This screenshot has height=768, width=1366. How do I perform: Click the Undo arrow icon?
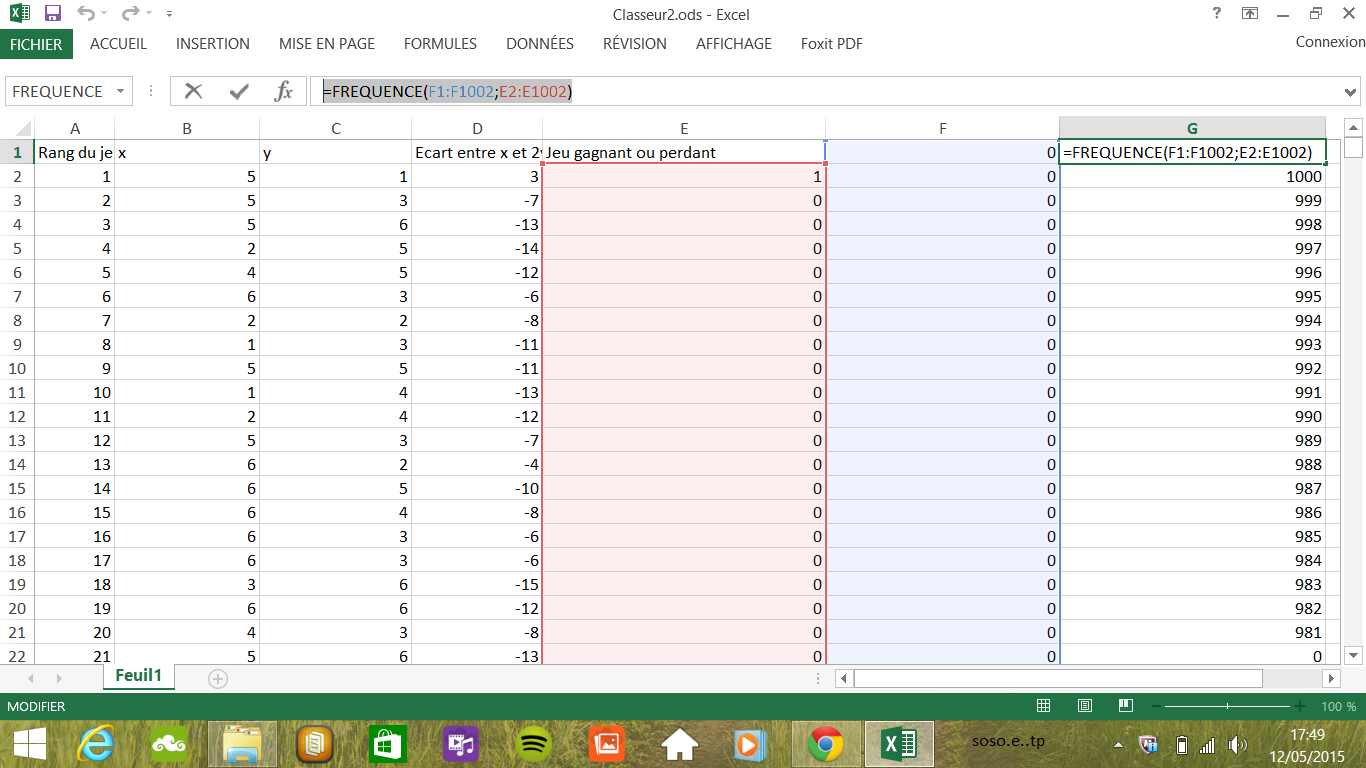pyautogui.click(x=86, y=14)
